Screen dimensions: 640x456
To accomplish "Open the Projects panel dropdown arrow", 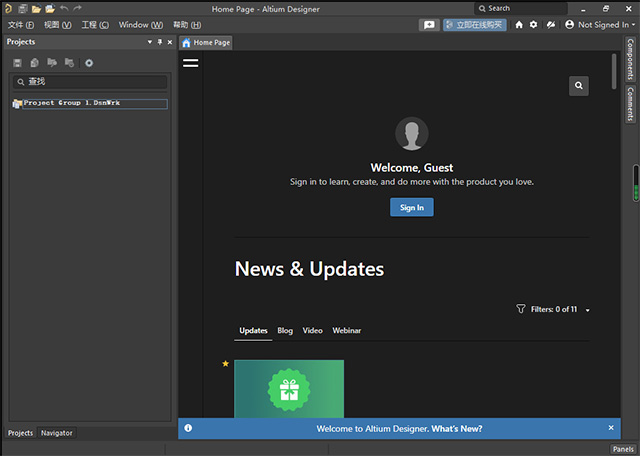I will (x=150, y=42).
